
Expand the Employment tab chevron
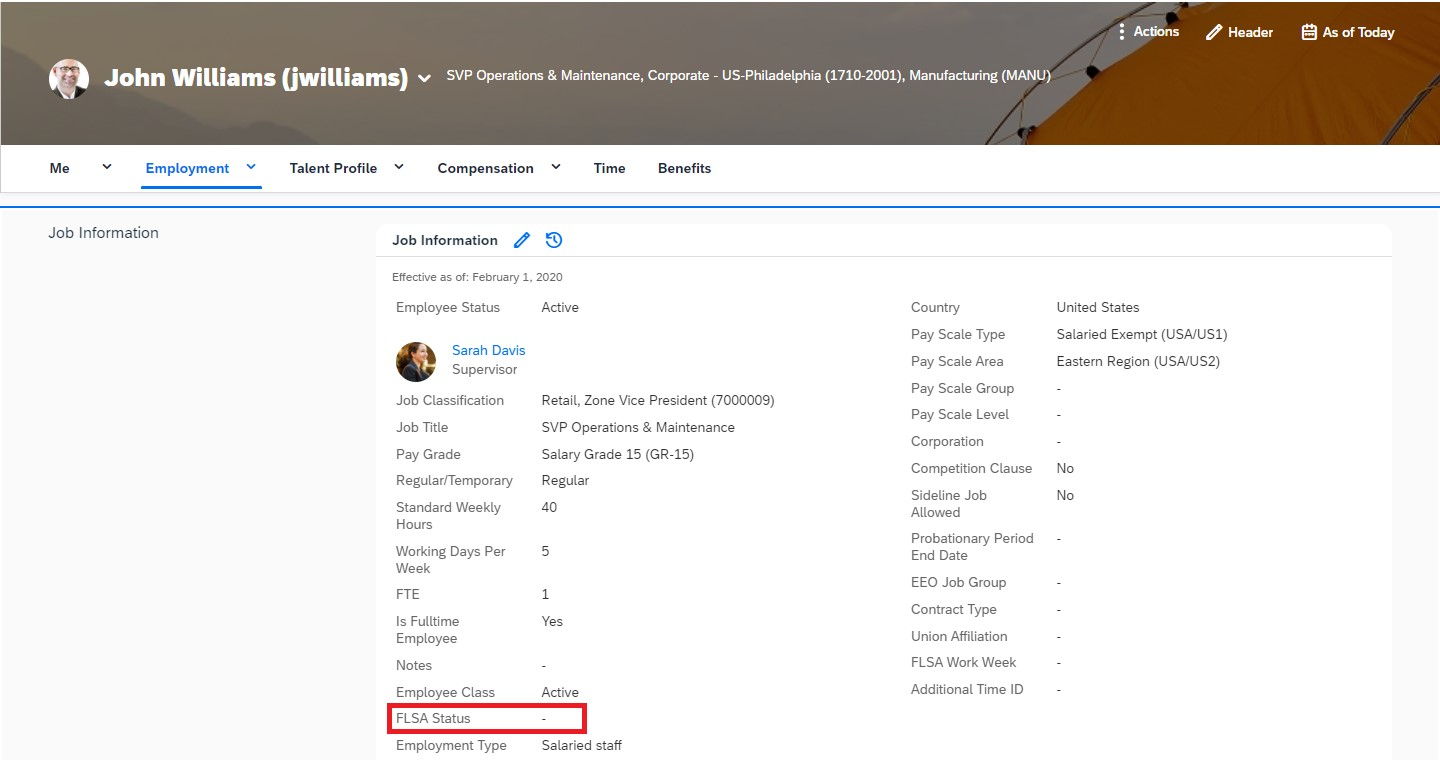(251, 167)
